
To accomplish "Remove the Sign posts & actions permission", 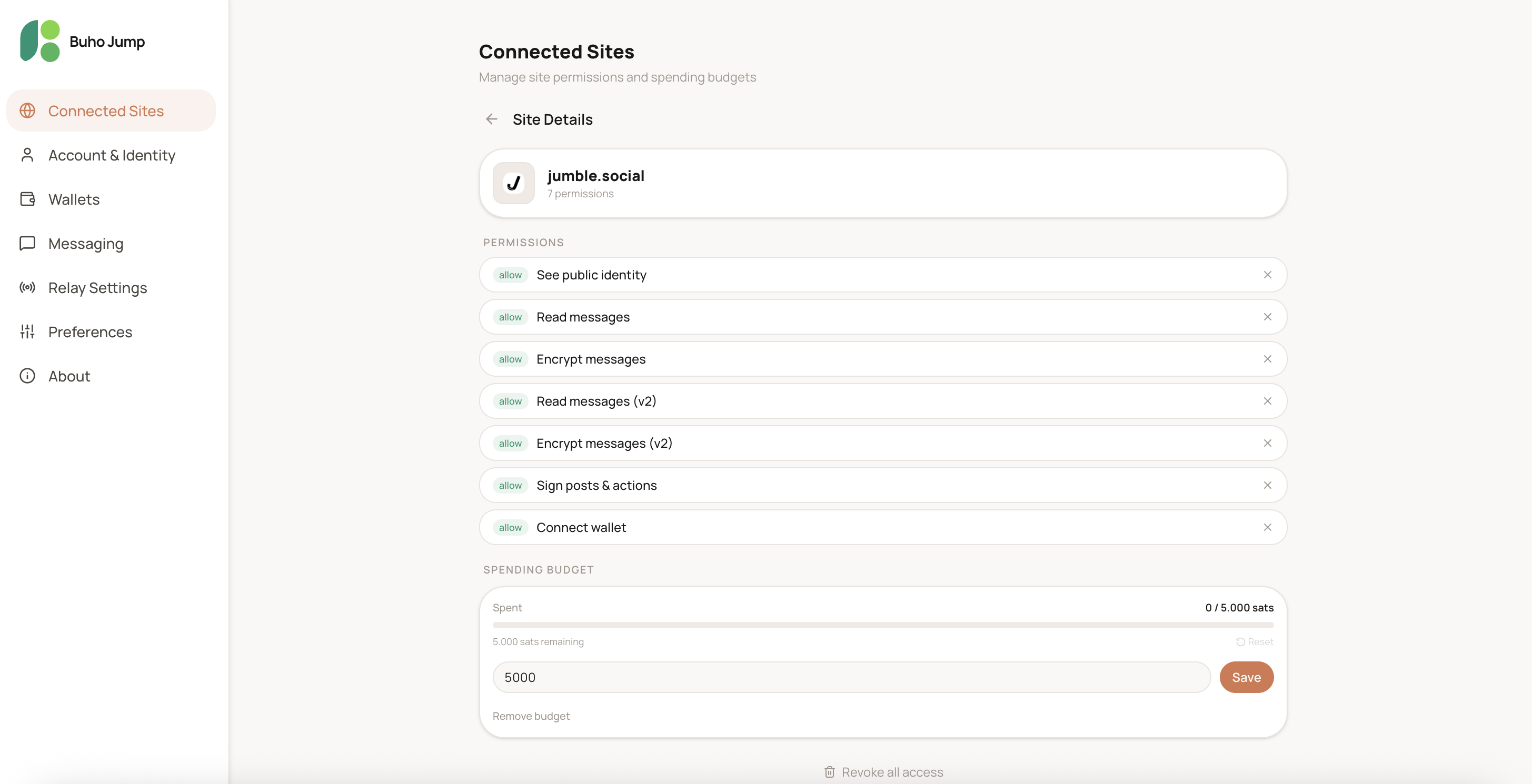I will pyautogui.click(x=1267, y=485).
